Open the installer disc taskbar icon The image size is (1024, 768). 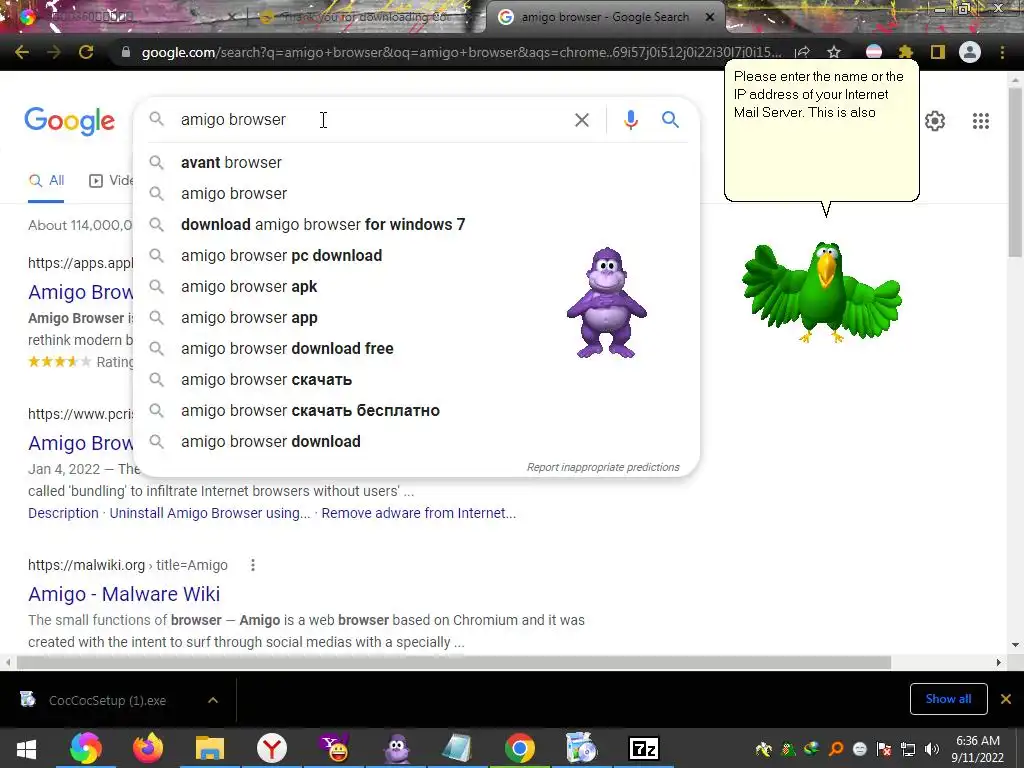[x=581, y=748]
